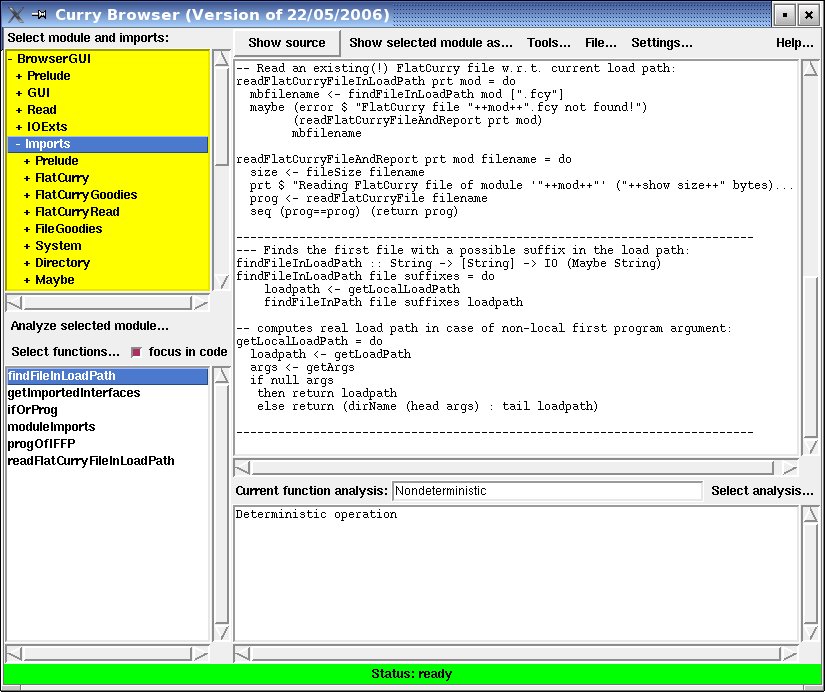Expand the IOExts module node

18,127
